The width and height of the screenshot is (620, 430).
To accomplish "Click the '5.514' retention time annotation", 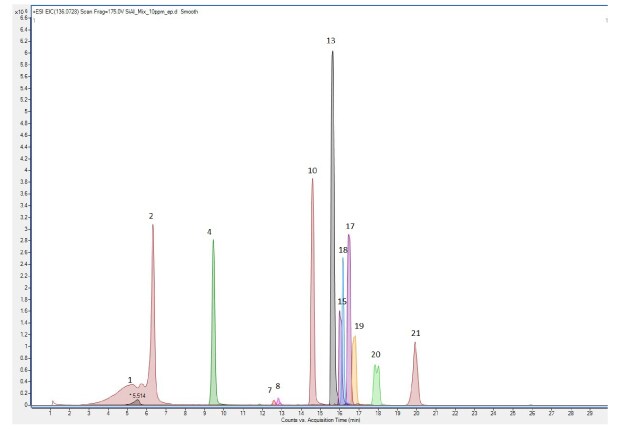I will 138,396.
